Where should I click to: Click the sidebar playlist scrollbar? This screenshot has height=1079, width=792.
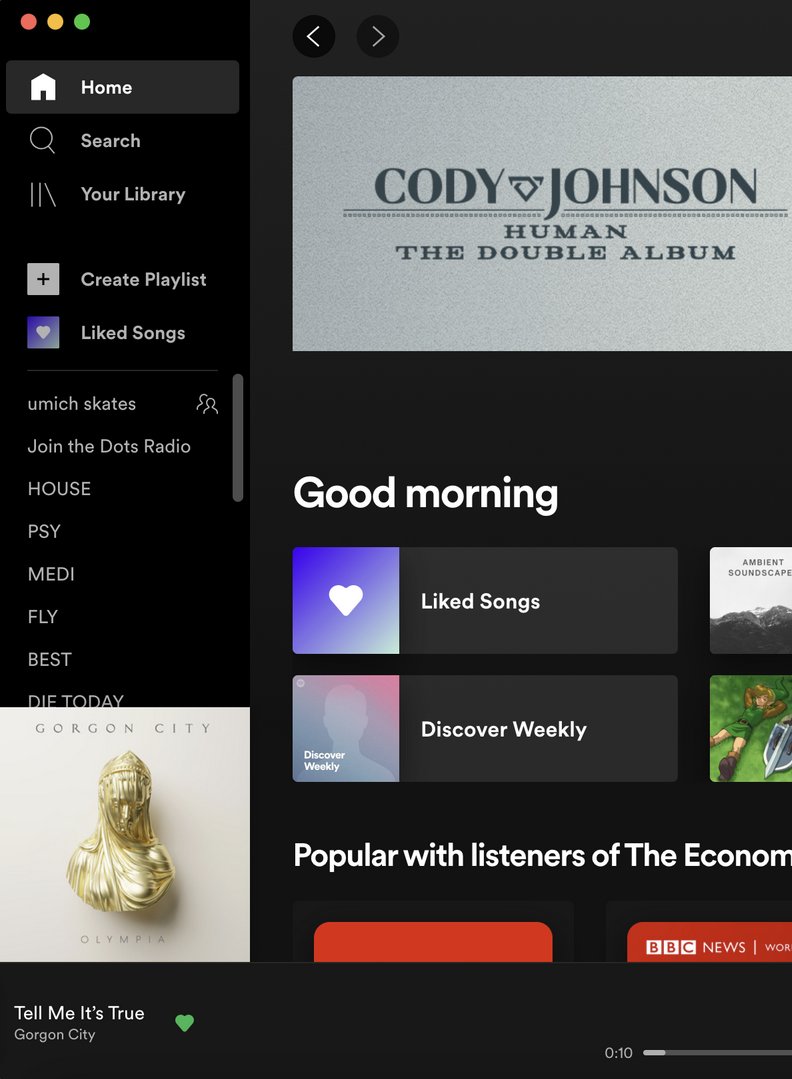pos(237,438)
